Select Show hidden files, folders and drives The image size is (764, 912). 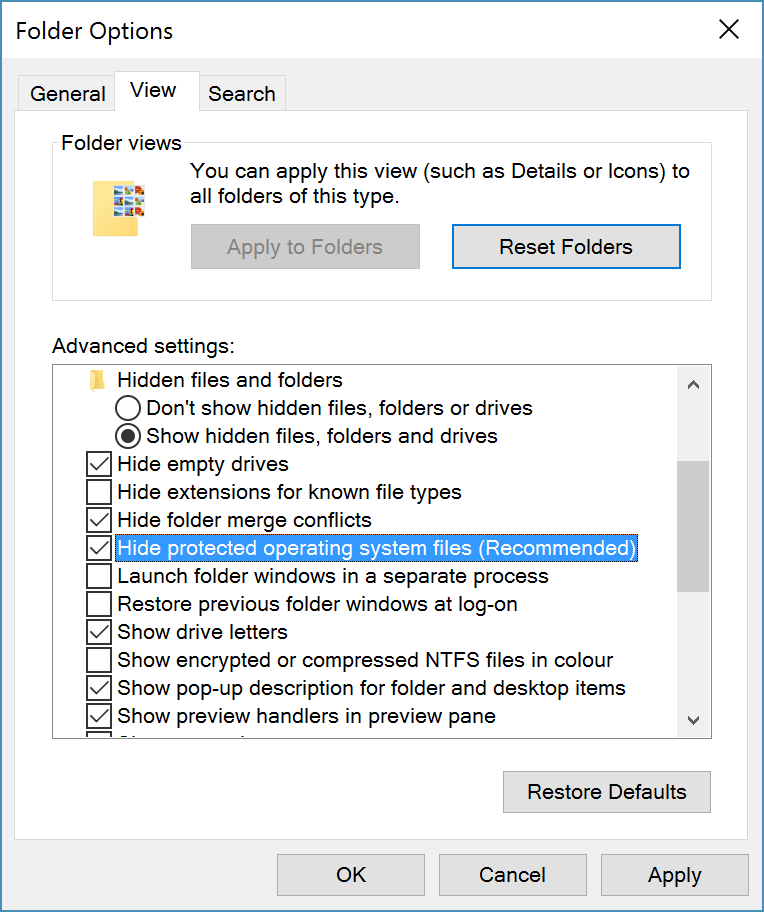[128, 436]
